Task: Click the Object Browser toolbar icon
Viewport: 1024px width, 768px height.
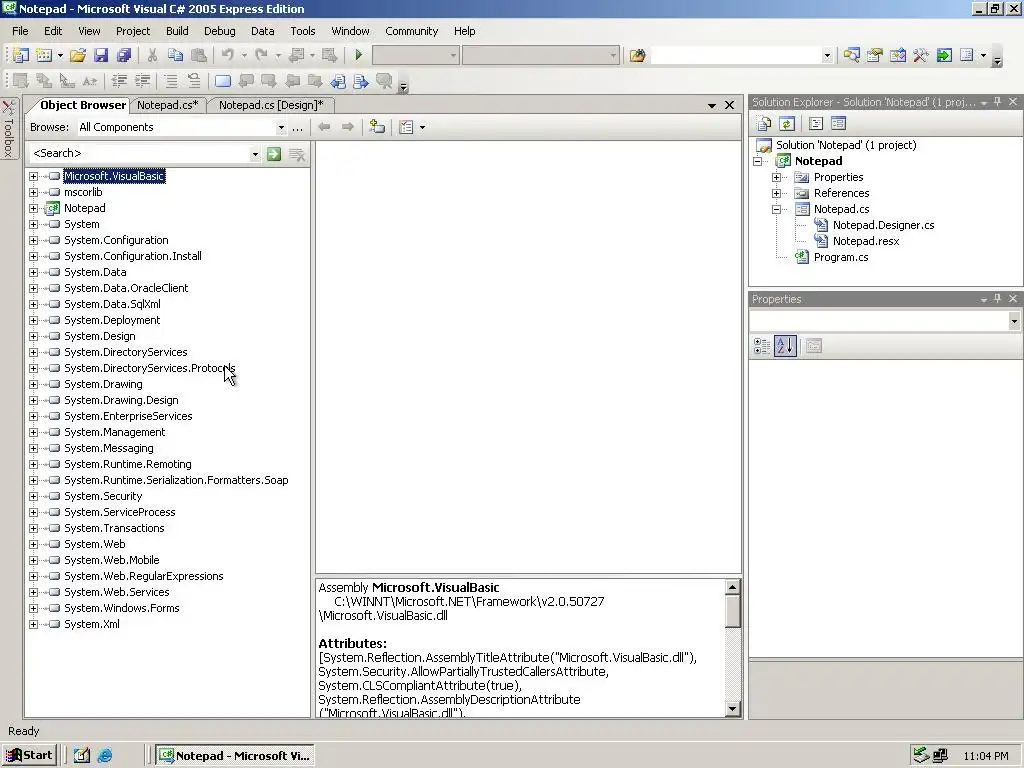Action: [x=898, y=56]
